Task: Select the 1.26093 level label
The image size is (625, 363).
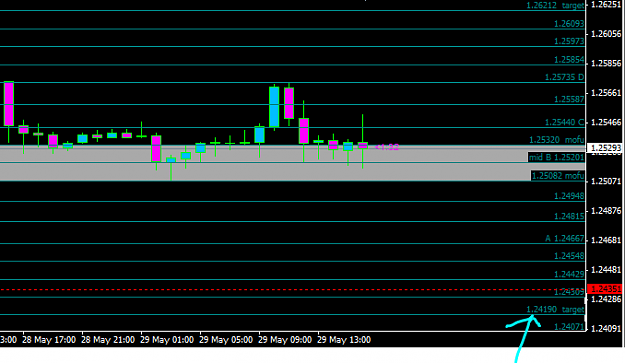Action: click(569, 24)
